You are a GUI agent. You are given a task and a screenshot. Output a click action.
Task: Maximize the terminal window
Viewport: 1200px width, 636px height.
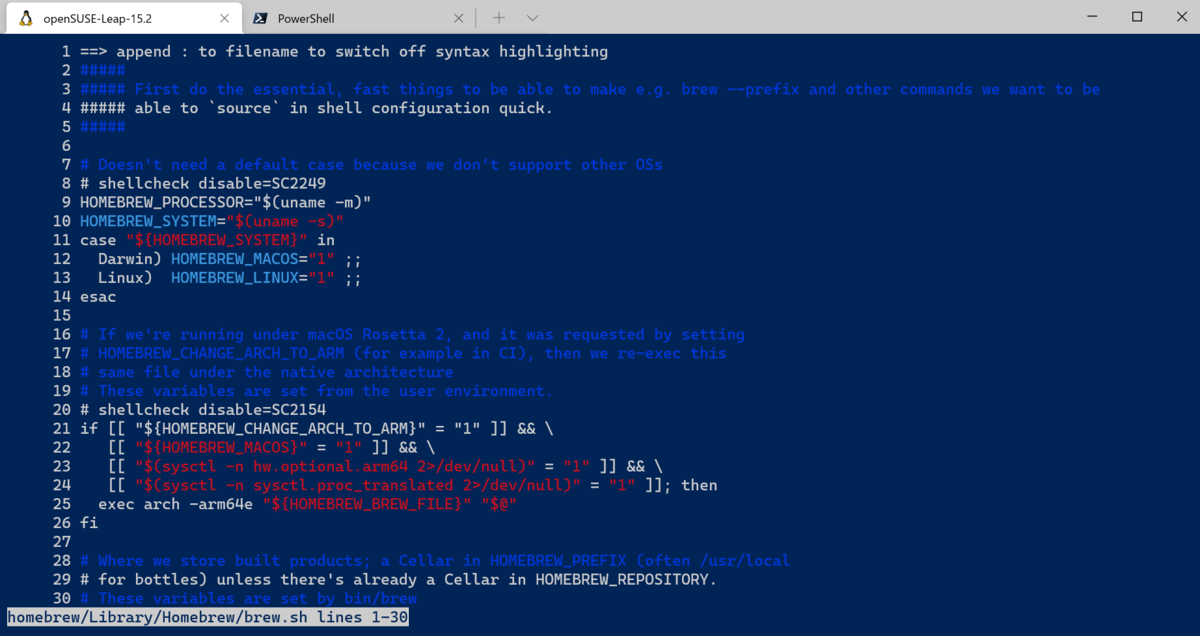click(x=1137, y=17)
